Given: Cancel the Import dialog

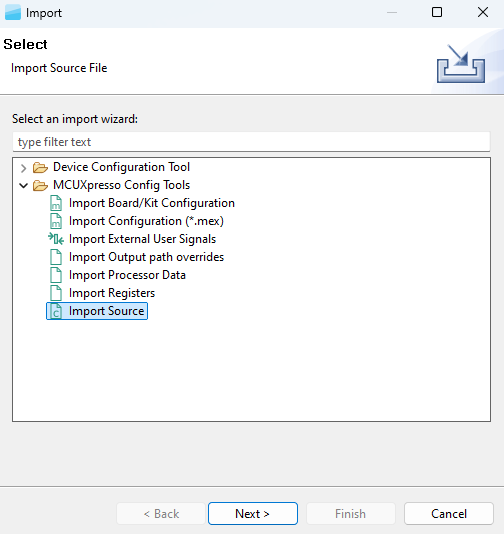Looking at the screenshot, I should tap(449, 514).
